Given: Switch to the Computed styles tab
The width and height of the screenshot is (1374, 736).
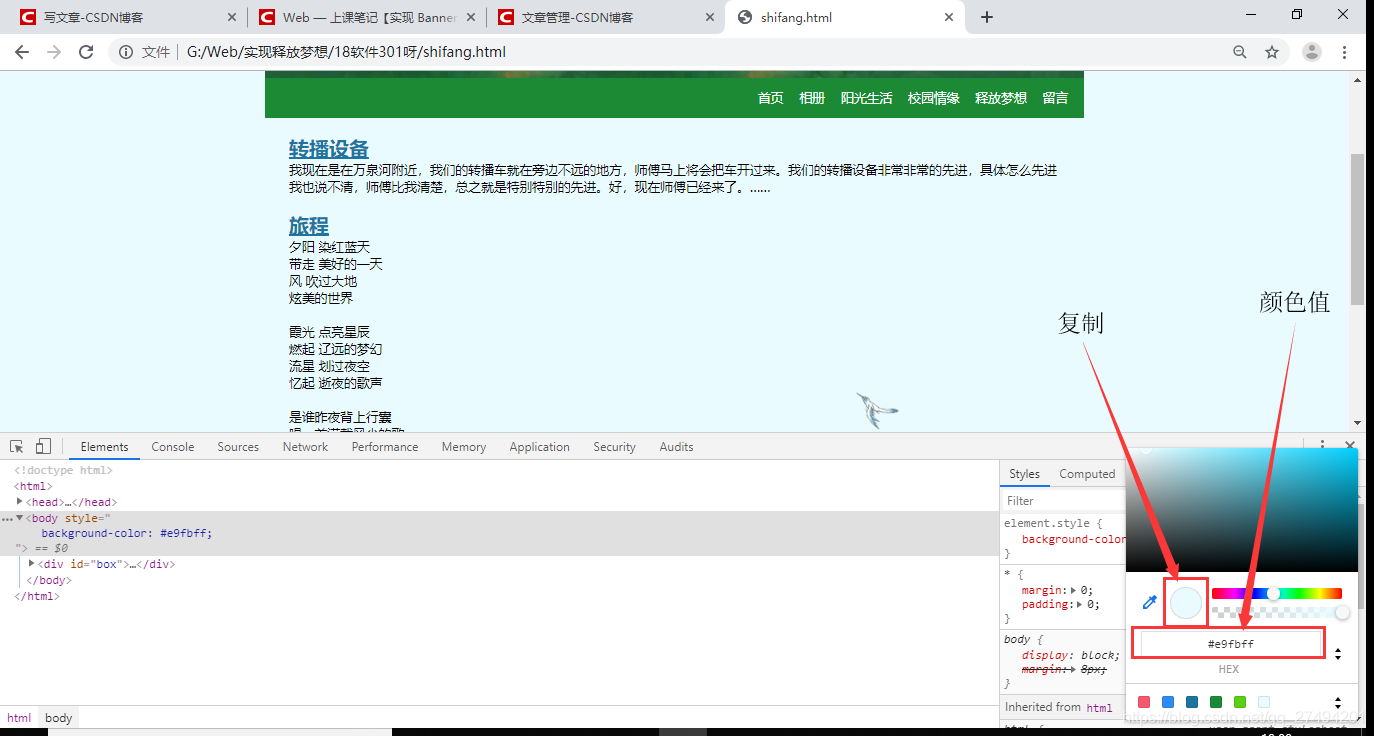Looking at the screenshot, I should [1087, 474].
